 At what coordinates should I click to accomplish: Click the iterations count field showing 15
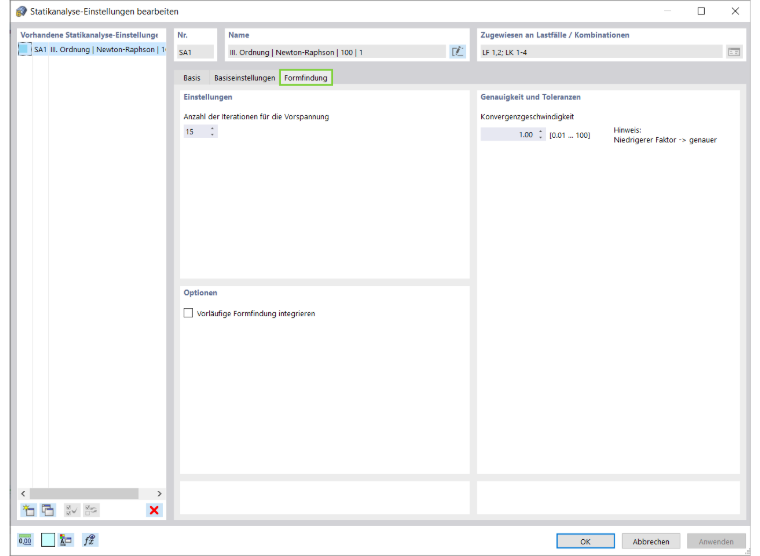196,131
